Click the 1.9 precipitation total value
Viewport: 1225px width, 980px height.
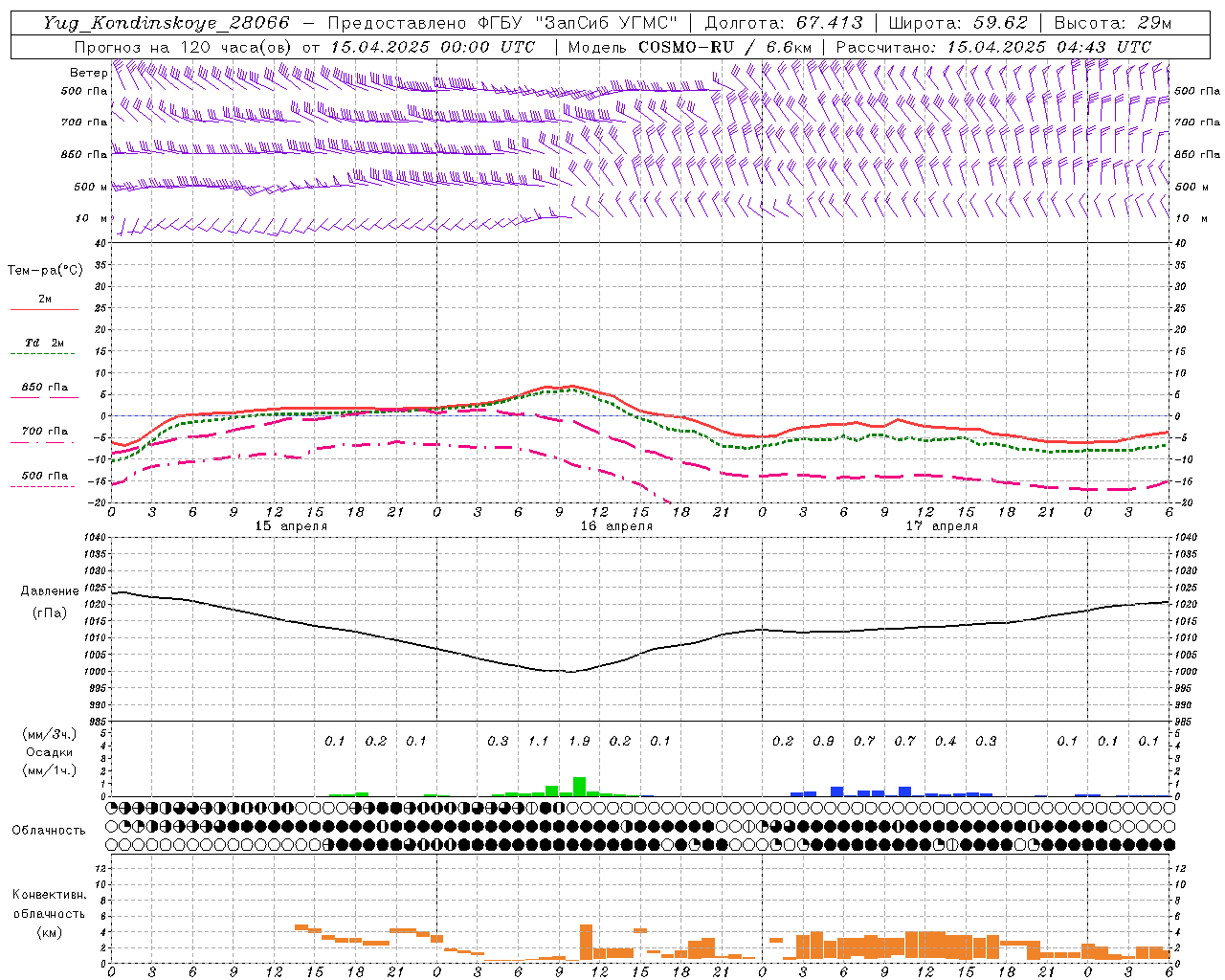click(x=579, y=741)
